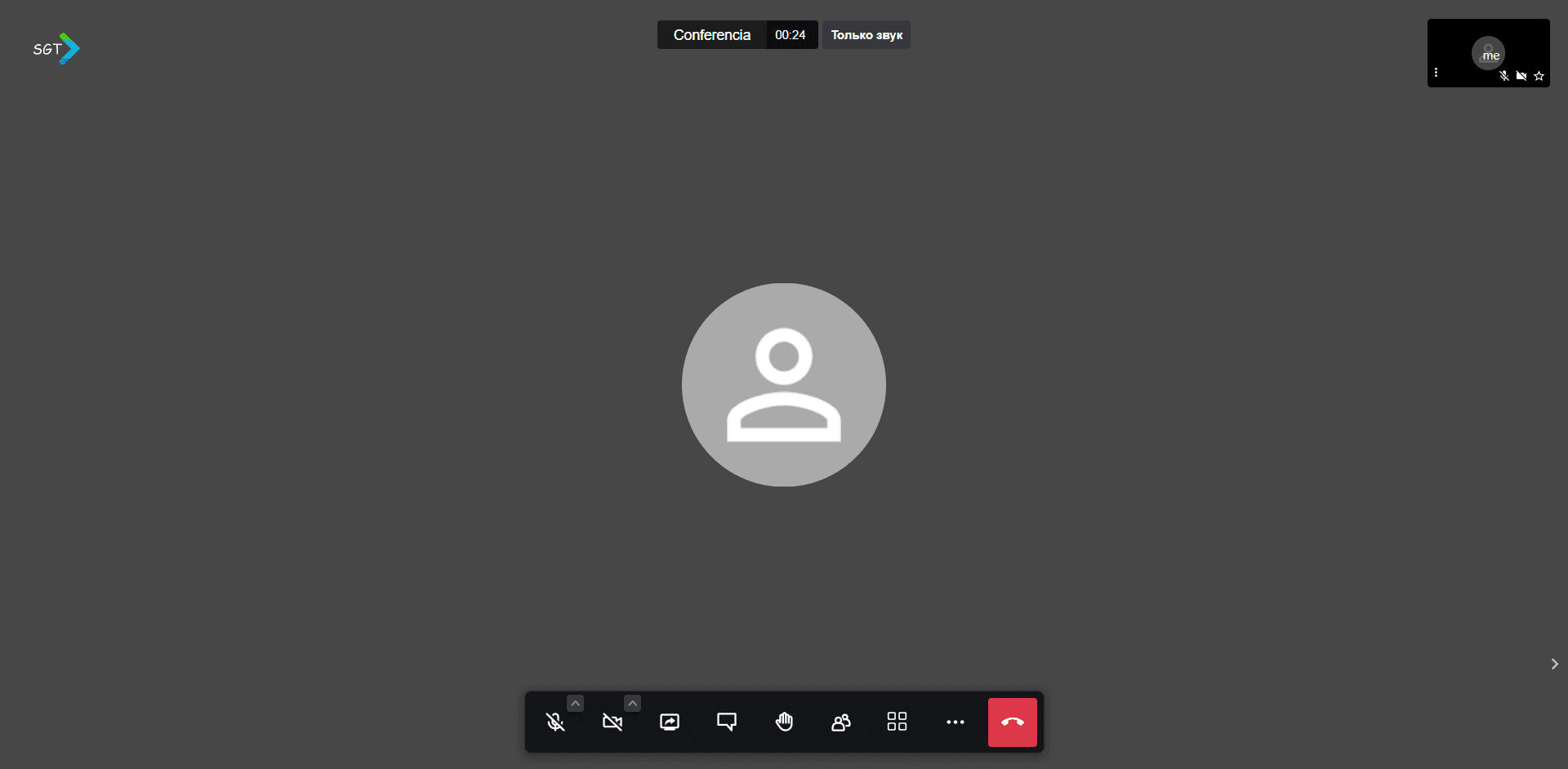Unmute the microphone in the toolbar

point(555,722)
